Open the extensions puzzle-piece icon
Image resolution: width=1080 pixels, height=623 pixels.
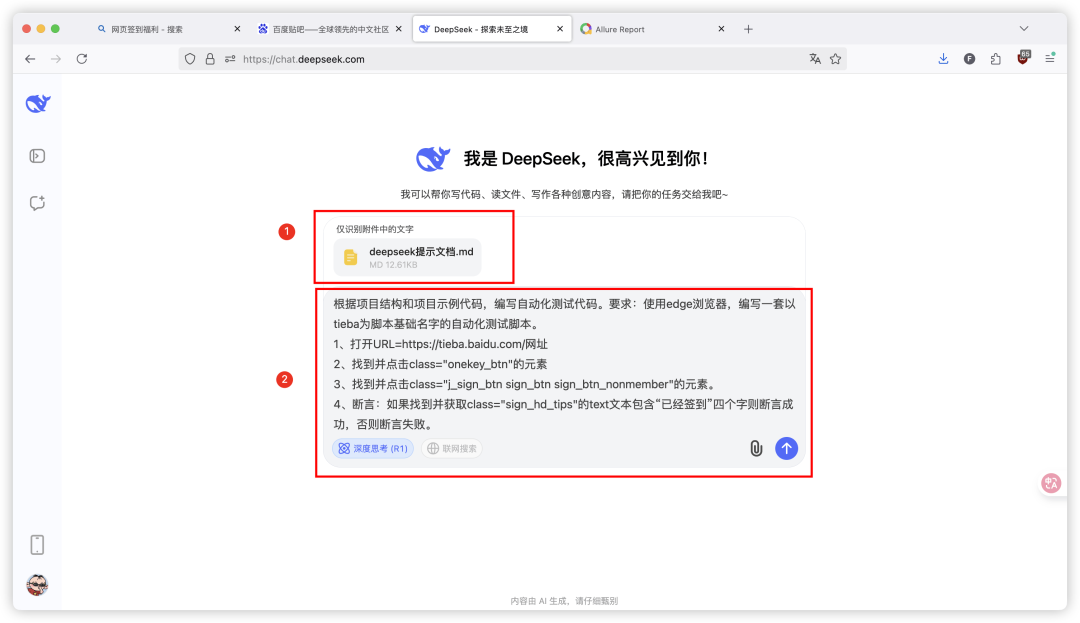[996, 59]
